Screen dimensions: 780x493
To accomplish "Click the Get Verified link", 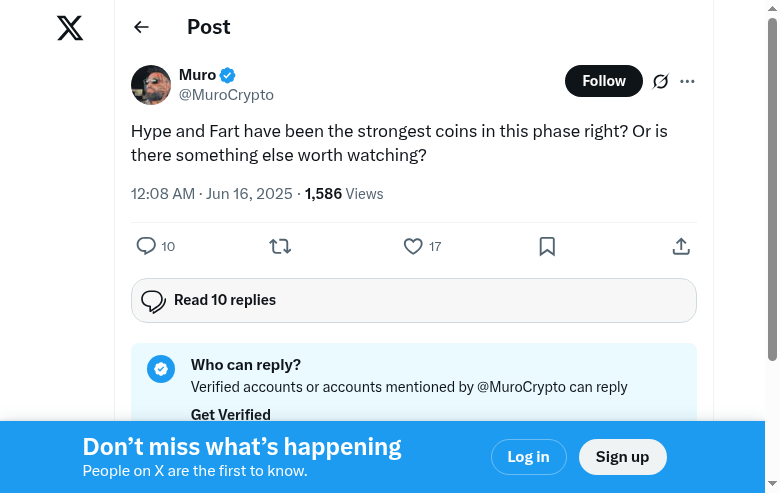I will (x=230, y=414).
